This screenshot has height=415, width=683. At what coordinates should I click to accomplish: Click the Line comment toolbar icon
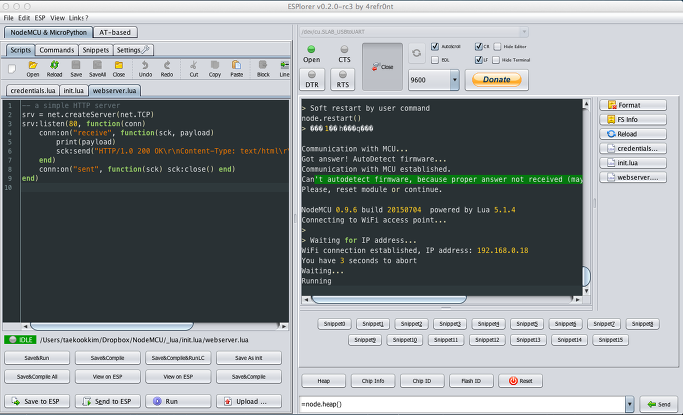pyautogui.click(x=284, y=69)
